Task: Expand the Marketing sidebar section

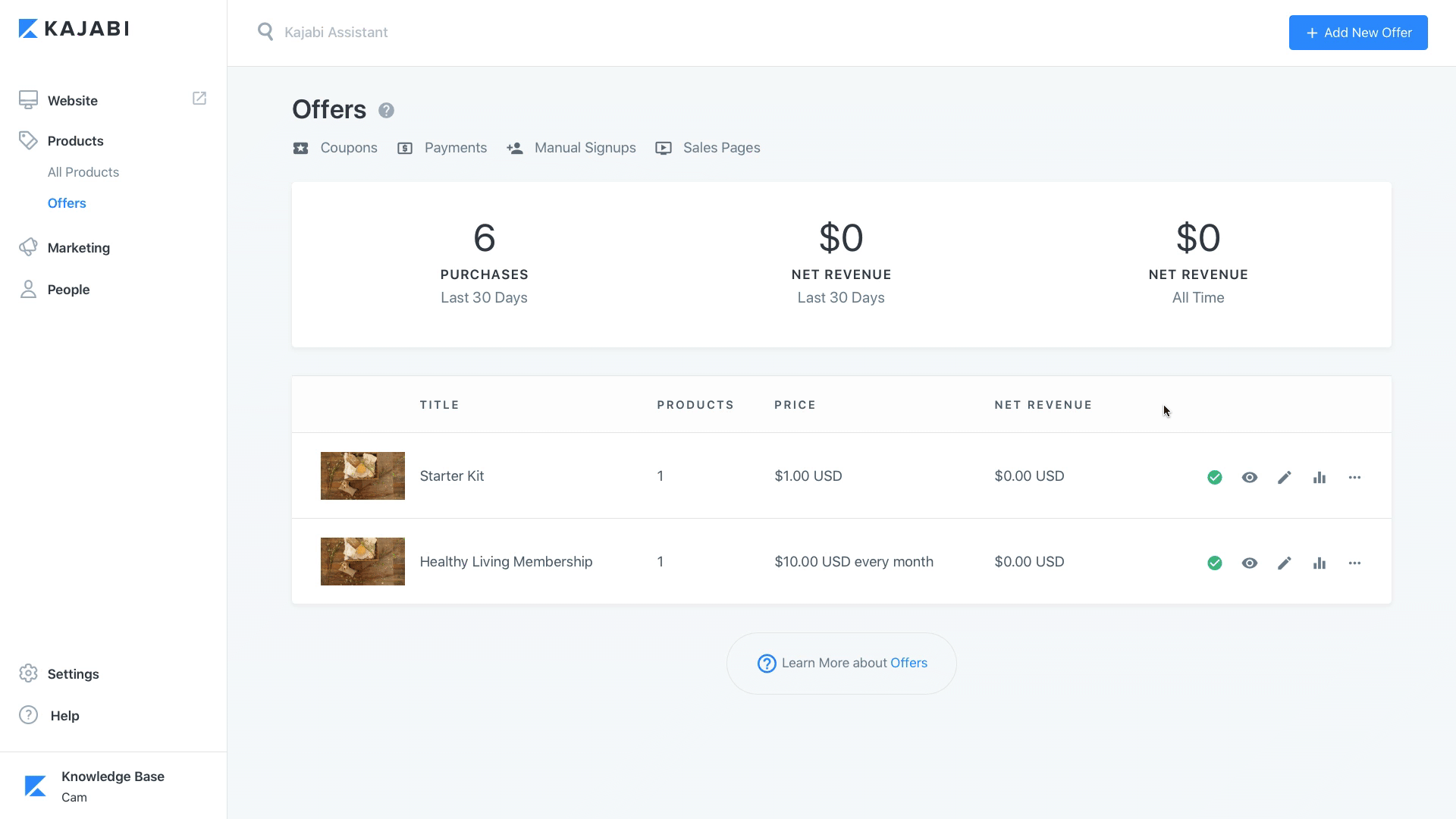Action: [78, 248]
